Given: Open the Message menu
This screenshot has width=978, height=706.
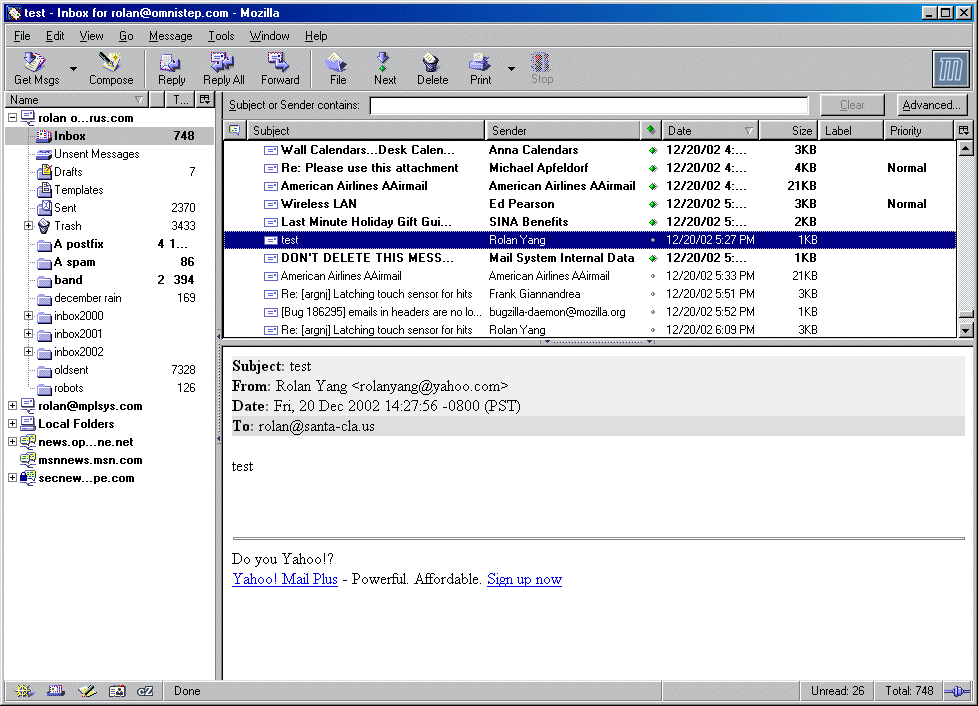Looking at the screenshot, I should [170, 36].
